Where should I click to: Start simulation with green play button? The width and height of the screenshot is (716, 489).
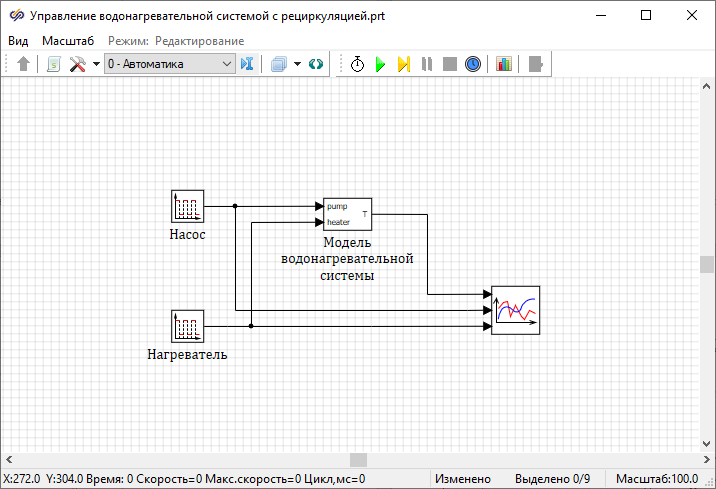coord(380,64)
